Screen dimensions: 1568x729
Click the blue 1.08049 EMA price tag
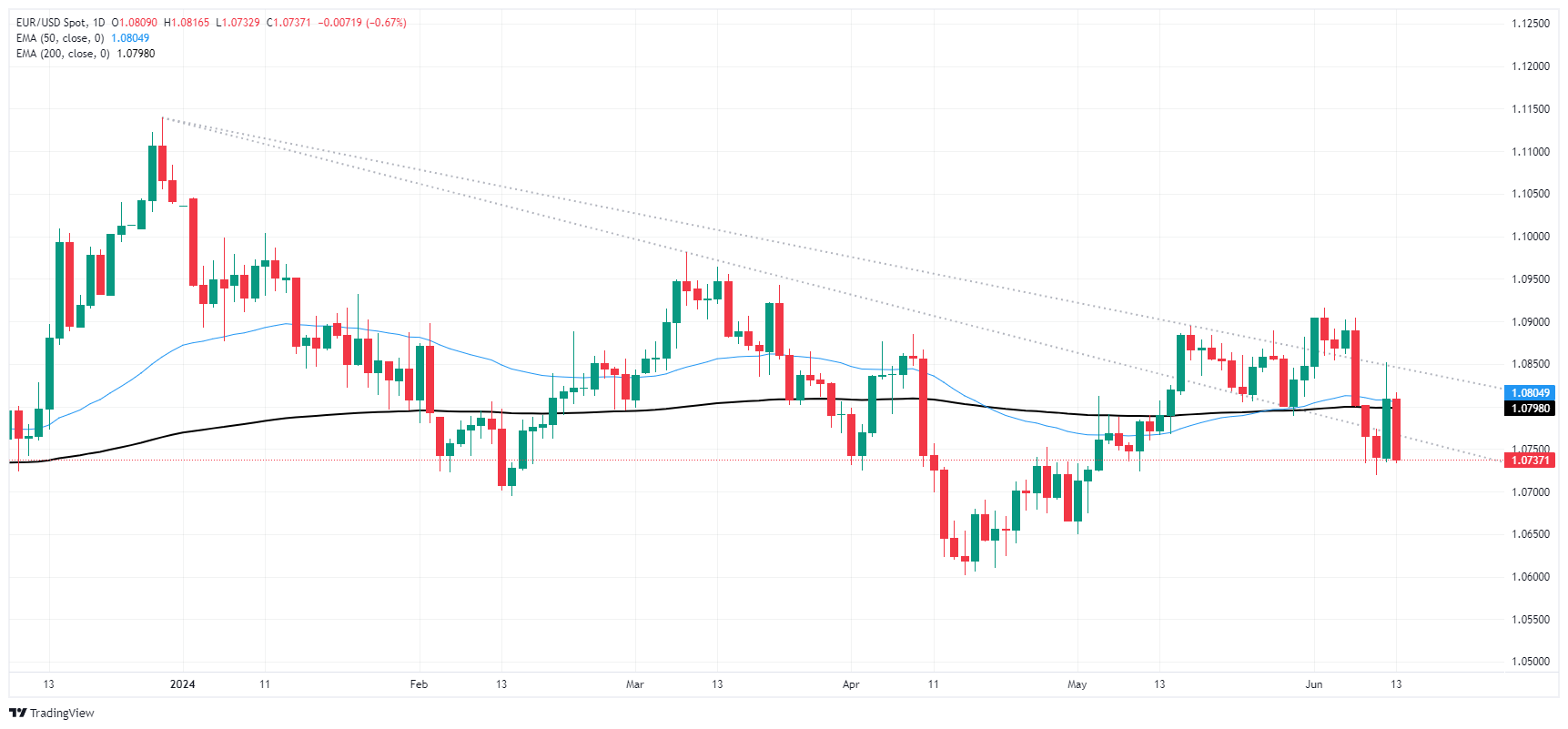(1530, 393)
